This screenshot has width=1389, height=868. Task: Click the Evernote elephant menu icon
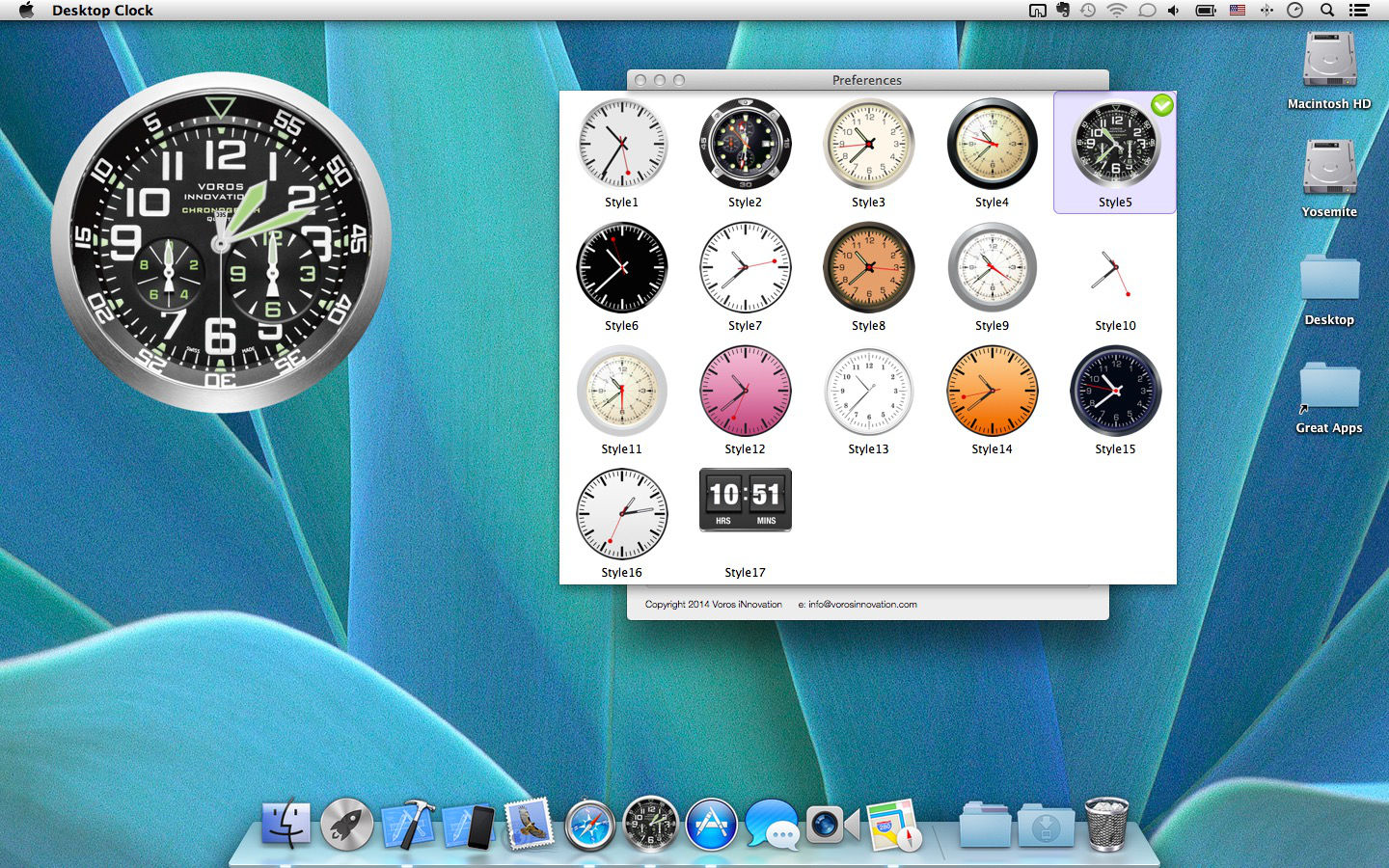(1063, 10)
